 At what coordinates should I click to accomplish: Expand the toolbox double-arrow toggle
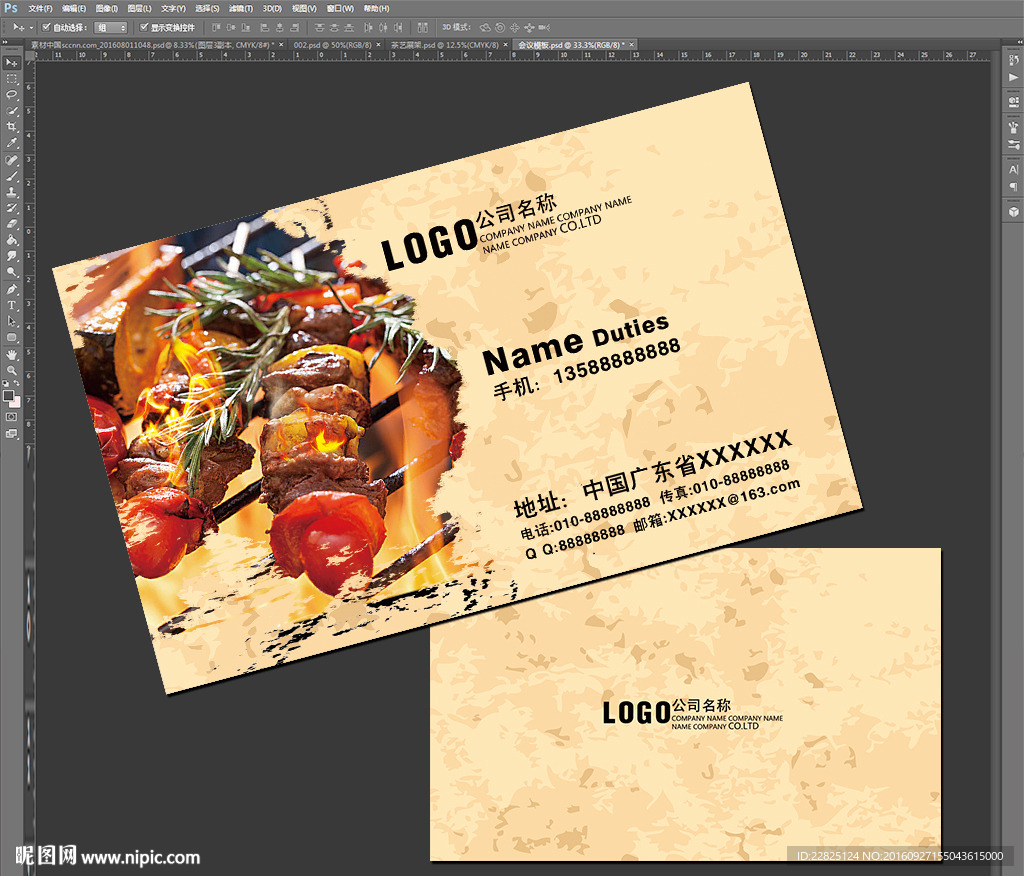click(x=5, y=42)
